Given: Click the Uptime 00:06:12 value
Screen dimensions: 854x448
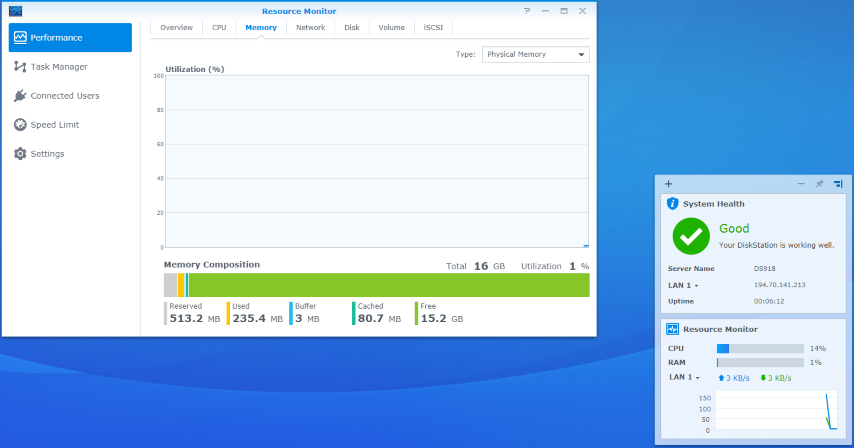Looking at the screenshot, I should 769,301.
